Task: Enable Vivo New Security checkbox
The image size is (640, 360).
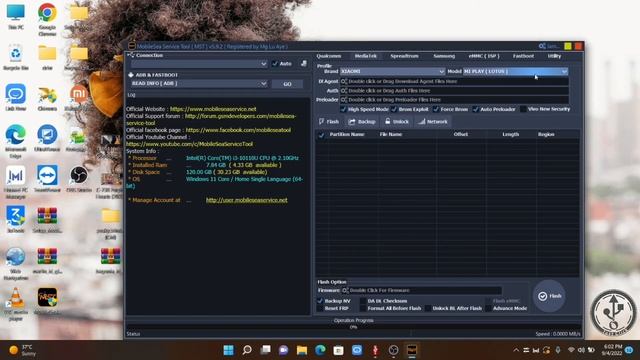Action: click(x=523, y=109)
